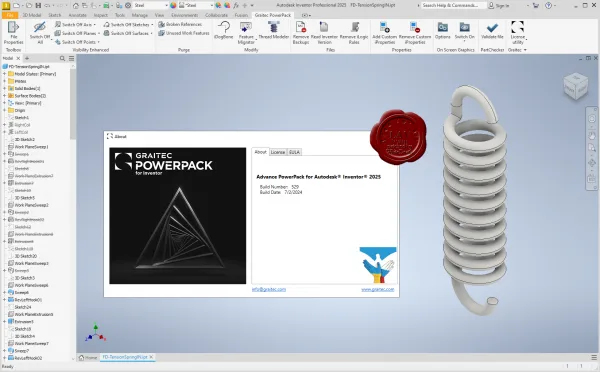Select the About tab in About dialog

(x=261, y=152)
